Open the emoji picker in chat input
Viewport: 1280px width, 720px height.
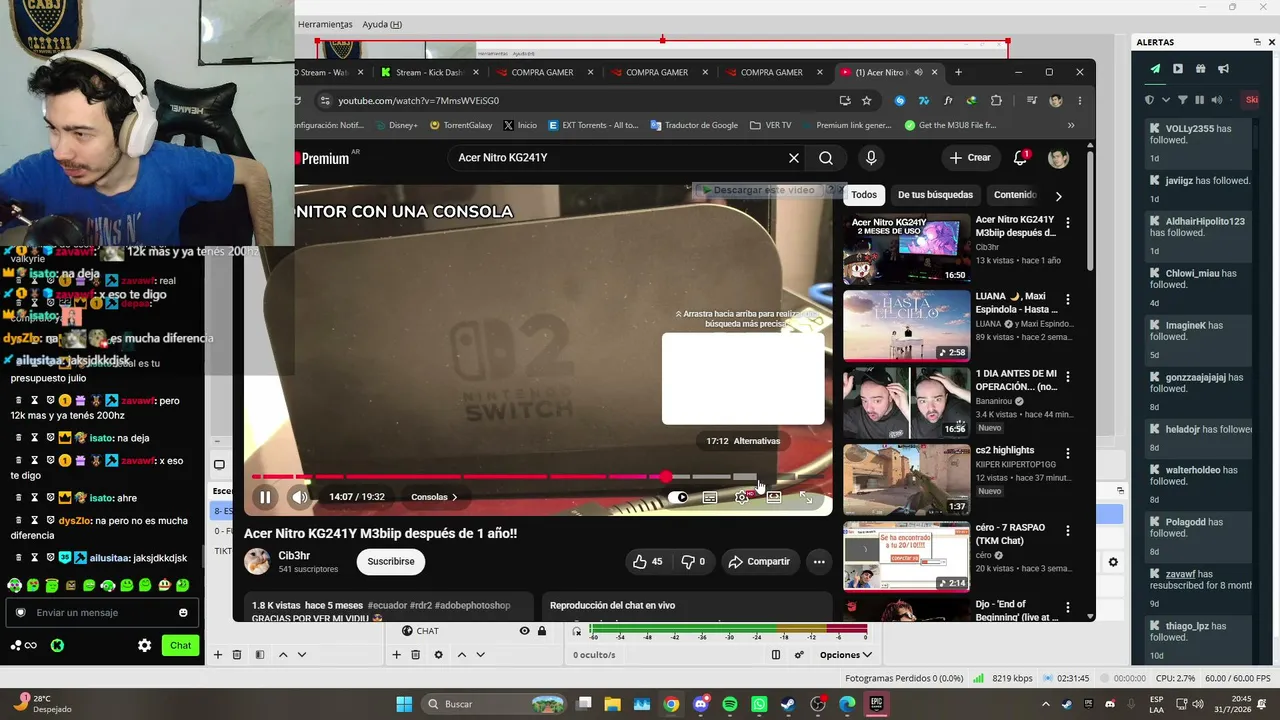183,613
